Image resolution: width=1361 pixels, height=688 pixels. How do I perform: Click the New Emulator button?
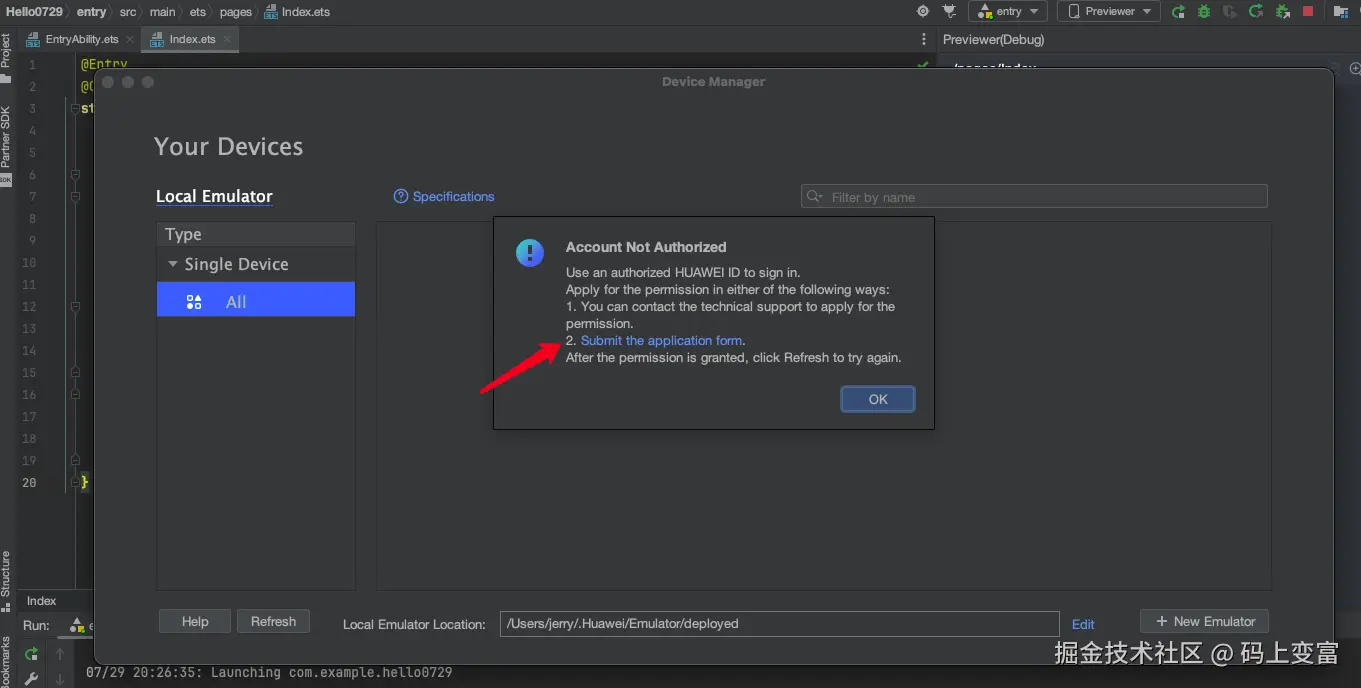click(x=1205, y=621)
